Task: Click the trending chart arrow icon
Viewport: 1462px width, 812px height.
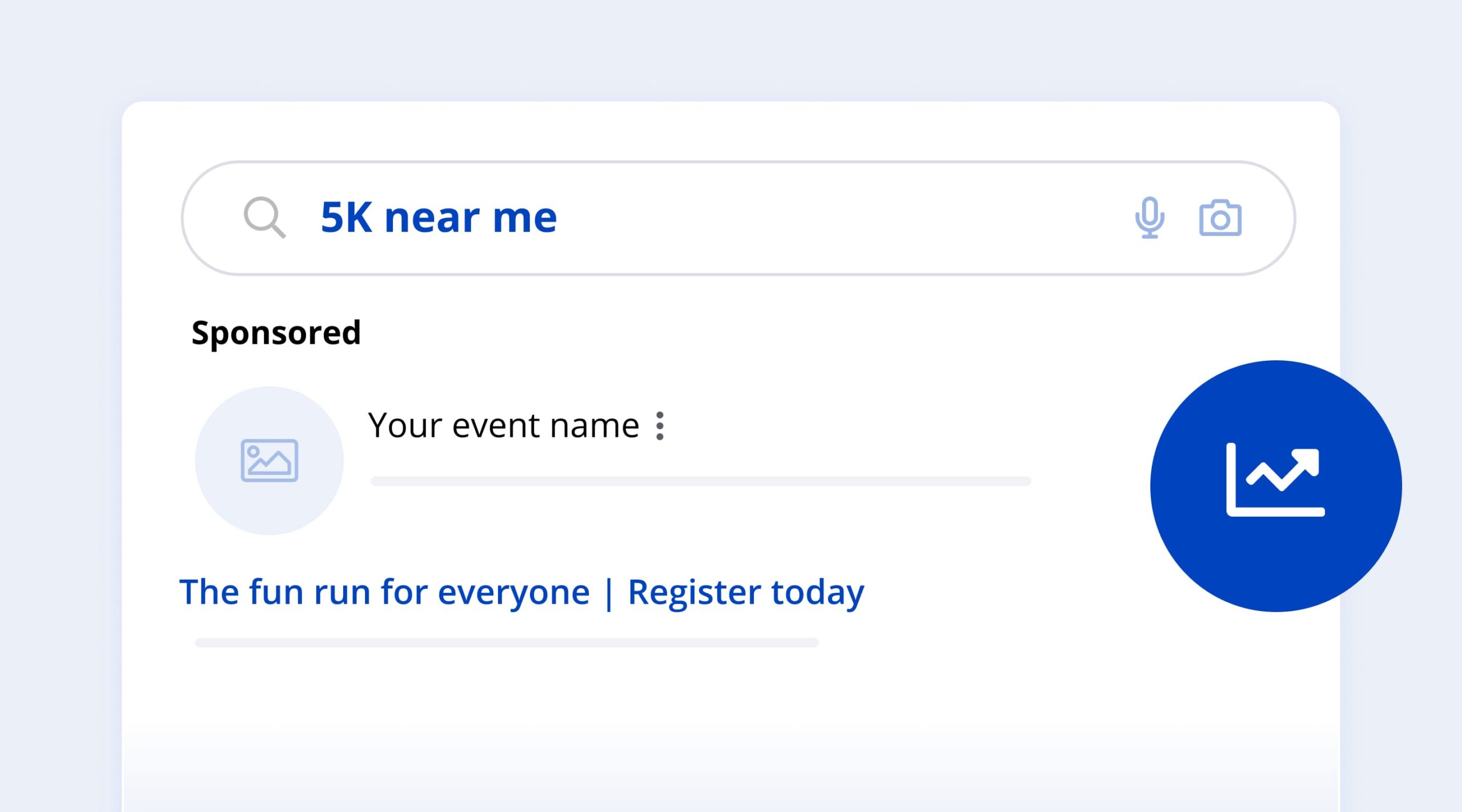Action: [x=1275, y=481]
